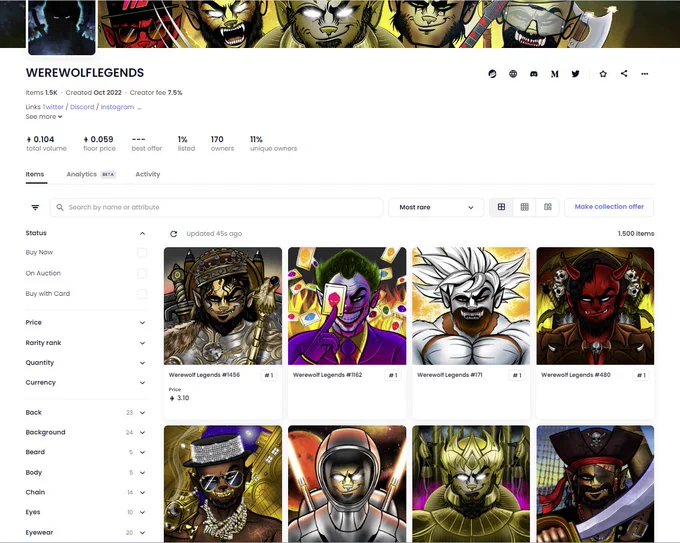Viewport: 680px width, 543px height.
Task: Open the Medium 'M' icon
Action: (x=555, y=74)
